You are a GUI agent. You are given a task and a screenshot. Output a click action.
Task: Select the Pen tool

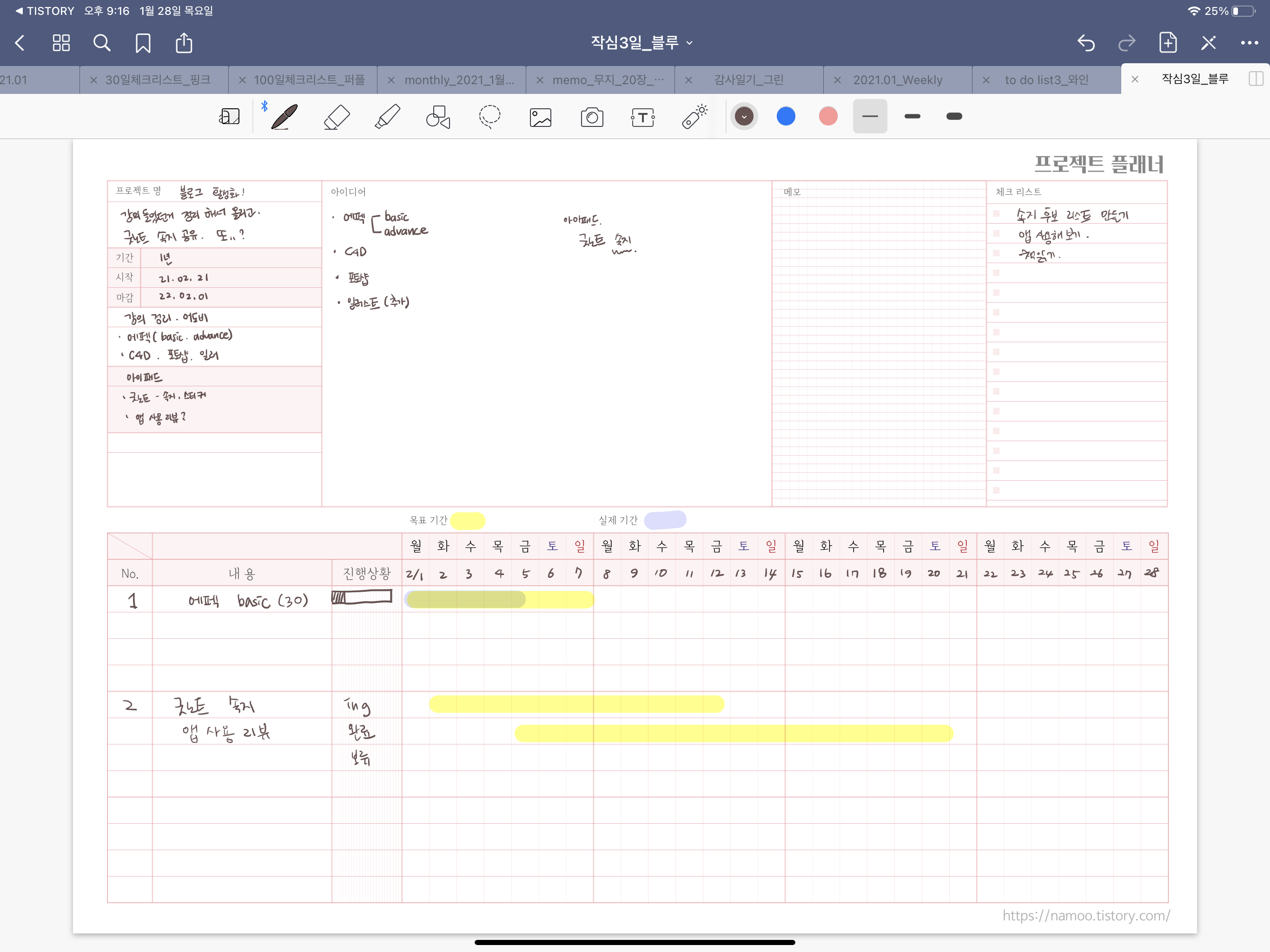pyautogui.click(x=284, y=117)
